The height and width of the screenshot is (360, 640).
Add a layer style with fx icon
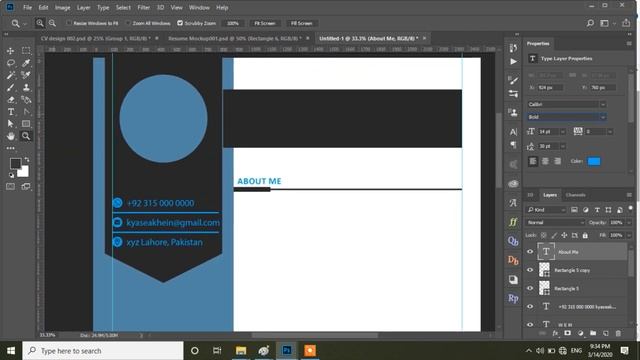[555, 333]
